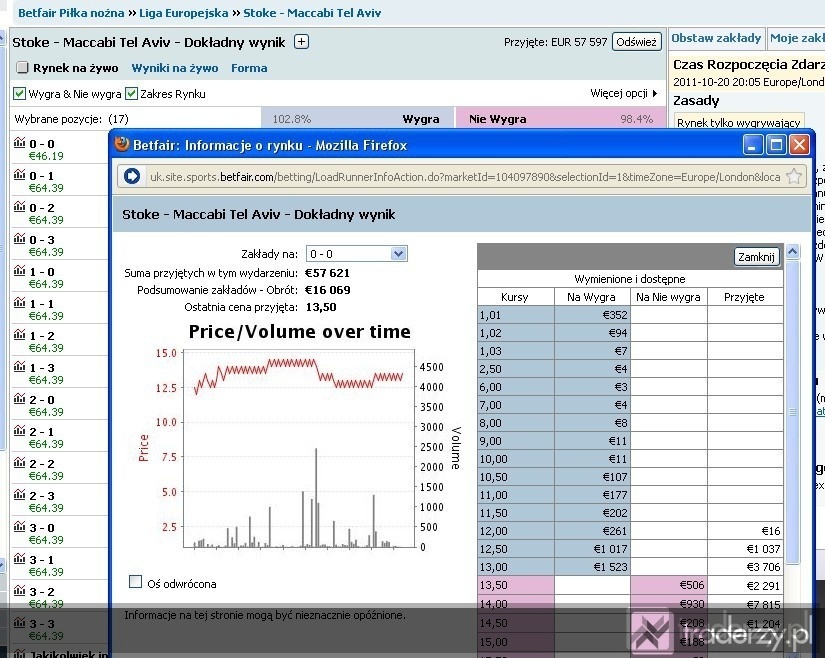Open the chart icon for score 3 - 2
The height and width of the screenshot is (658, 825).
(19, 591)
